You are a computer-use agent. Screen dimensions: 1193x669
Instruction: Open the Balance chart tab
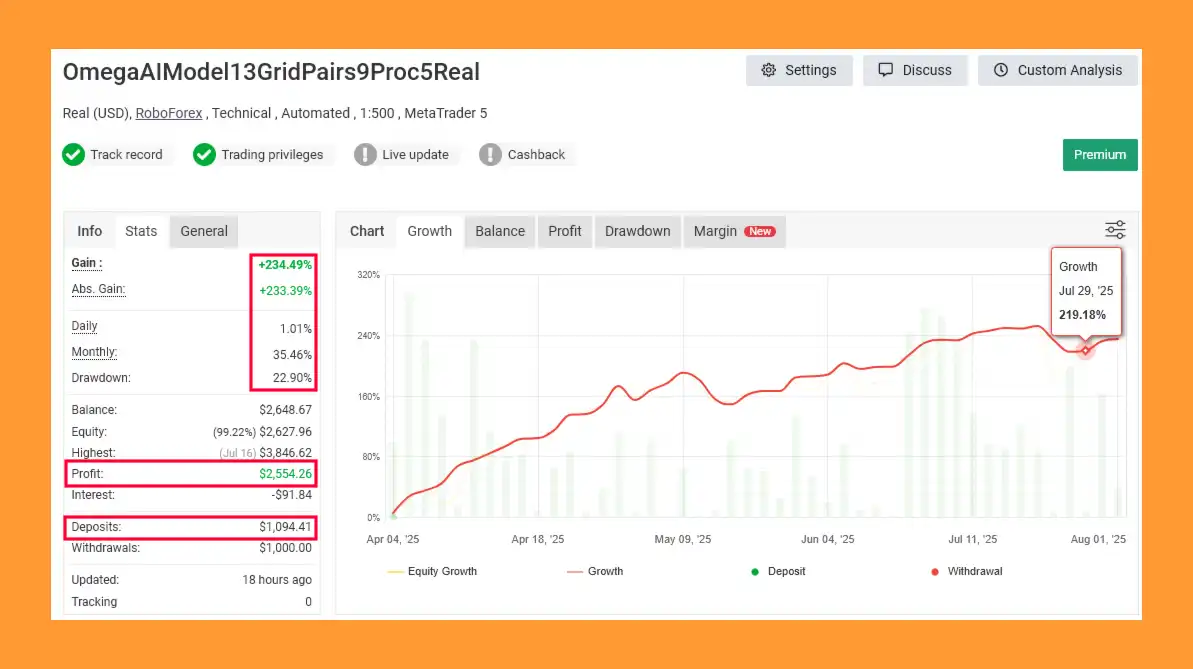(500, 231)
